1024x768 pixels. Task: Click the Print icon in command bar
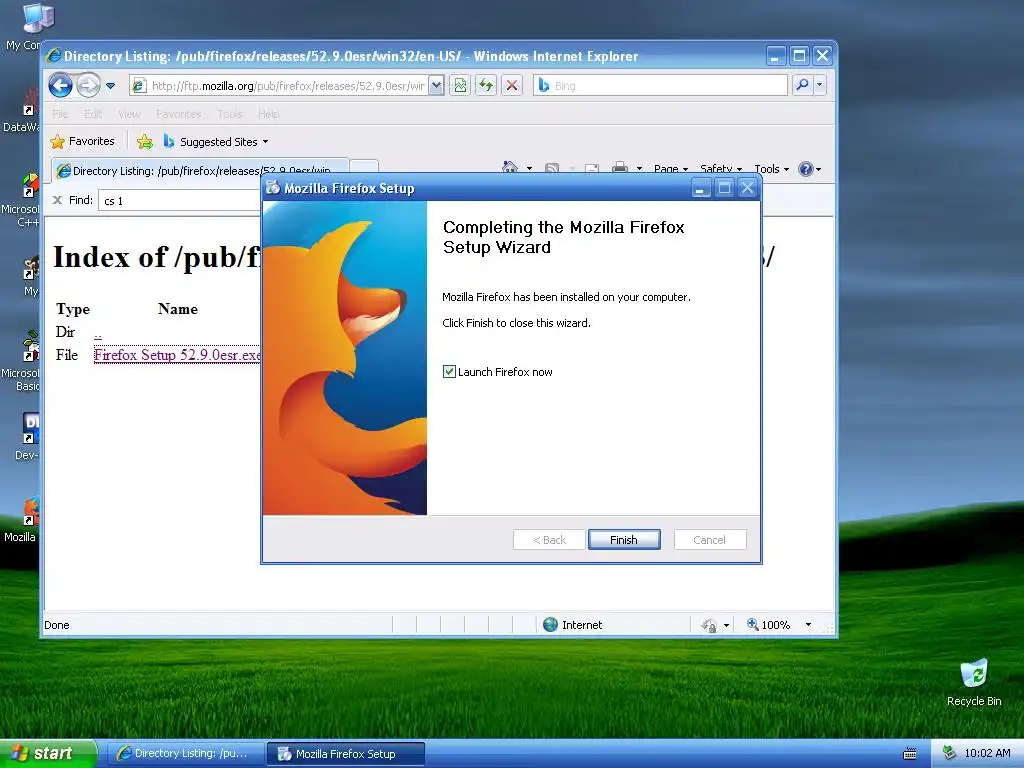pyautogui.click(x=620, y=168)
